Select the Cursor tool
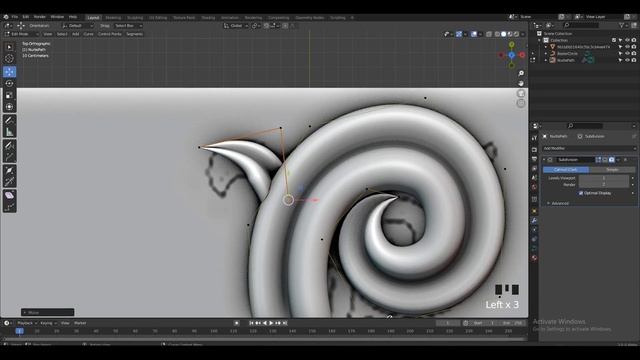 tap(9, 59)
